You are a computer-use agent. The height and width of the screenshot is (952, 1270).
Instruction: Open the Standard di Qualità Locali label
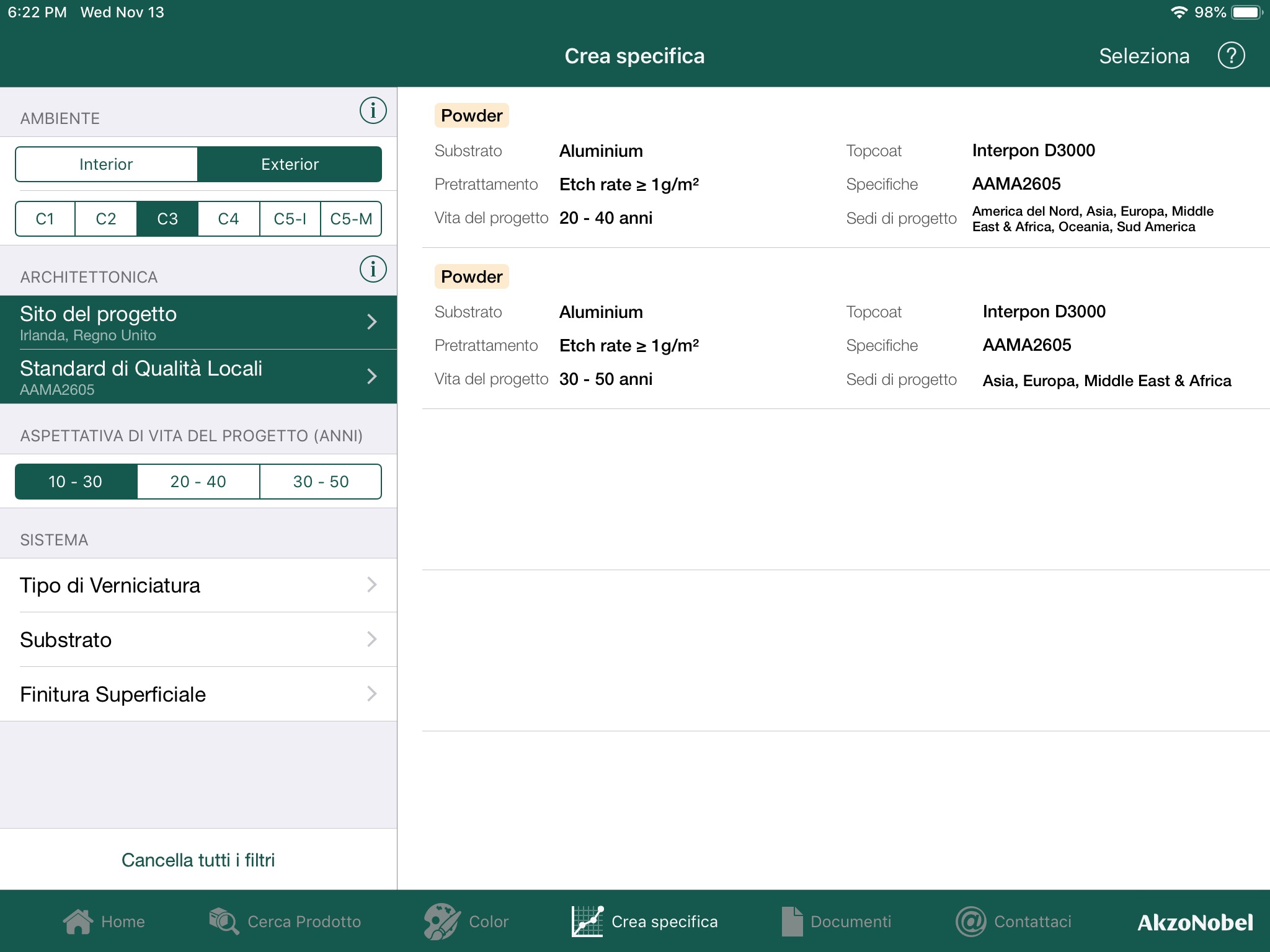pyautogui.click(x=141, y=368)
